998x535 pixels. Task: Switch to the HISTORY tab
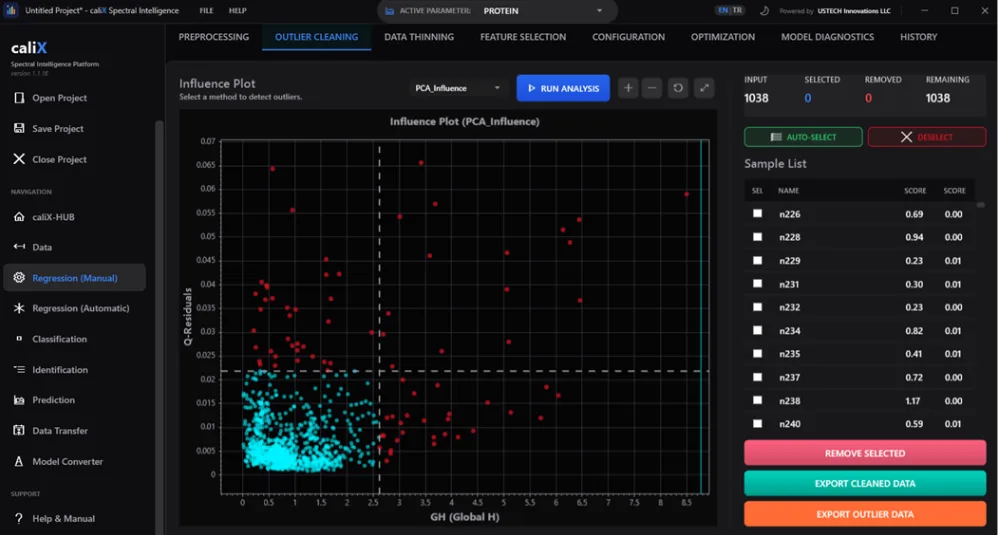(918, 37)
